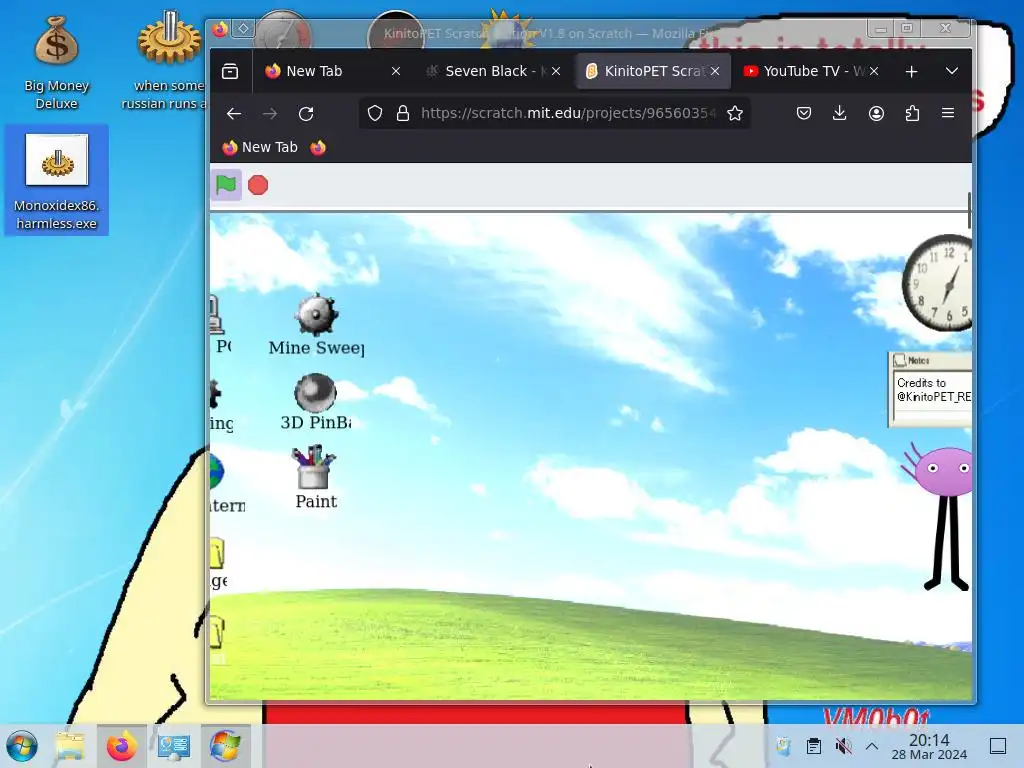This screenshot has width=1024, height=768.
Task: Open a new tab with the plus button
Action: pos(912,71)
